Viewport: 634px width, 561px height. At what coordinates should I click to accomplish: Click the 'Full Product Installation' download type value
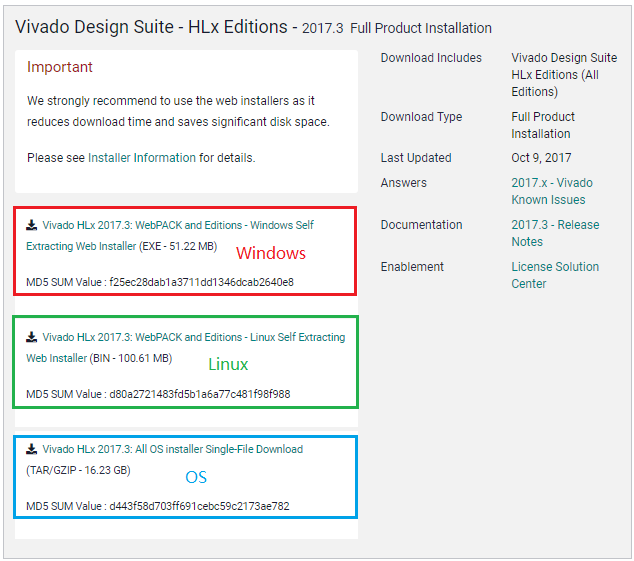(543, 125)
